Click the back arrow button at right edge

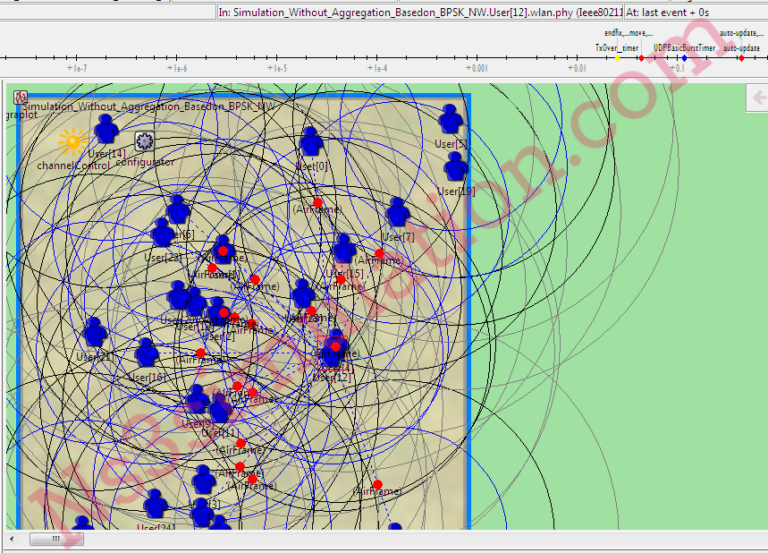[x=758, y=98]
